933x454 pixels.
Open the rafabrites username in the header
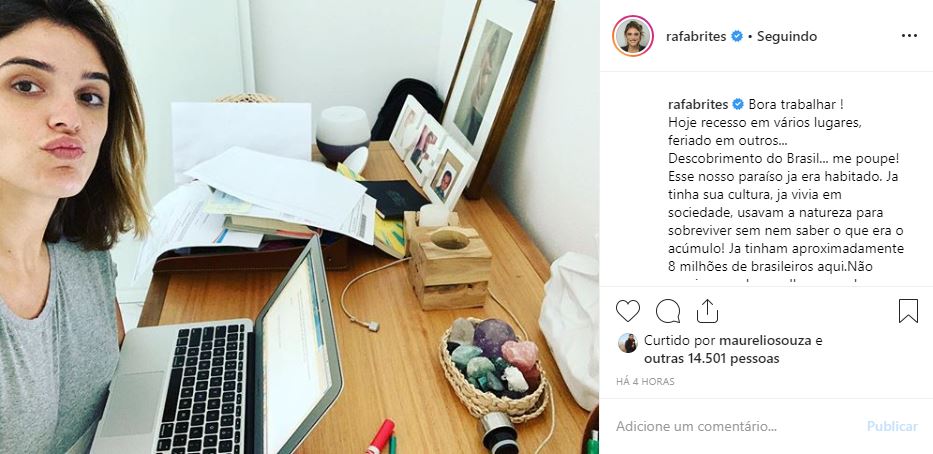(x=696, y=36)
